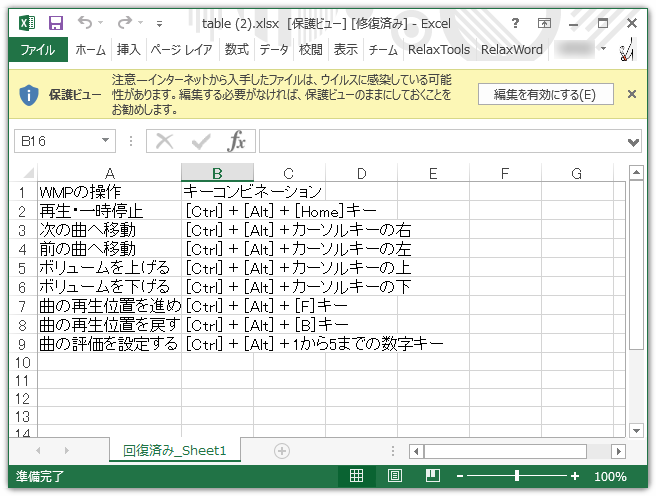This screenshot has width=656, height=496.
Task: Switch to the ホーム tab
Action: tap(90, 50)
